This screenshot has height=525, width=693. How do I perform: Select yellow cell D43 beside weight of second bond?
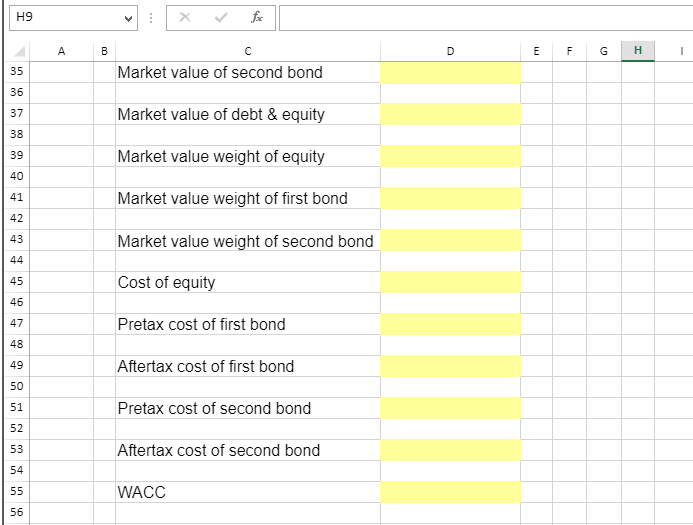[x=450, y=240]
